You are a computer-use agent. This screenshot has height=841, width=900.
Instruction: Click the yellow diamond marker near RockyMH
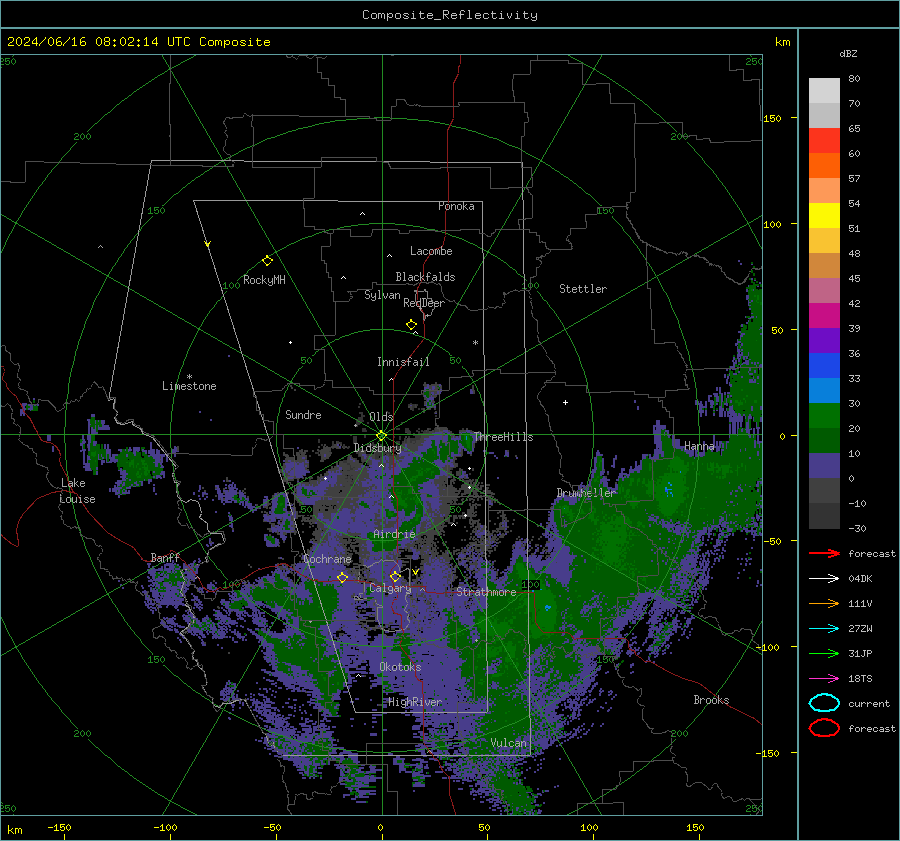[x=267, y=261]
